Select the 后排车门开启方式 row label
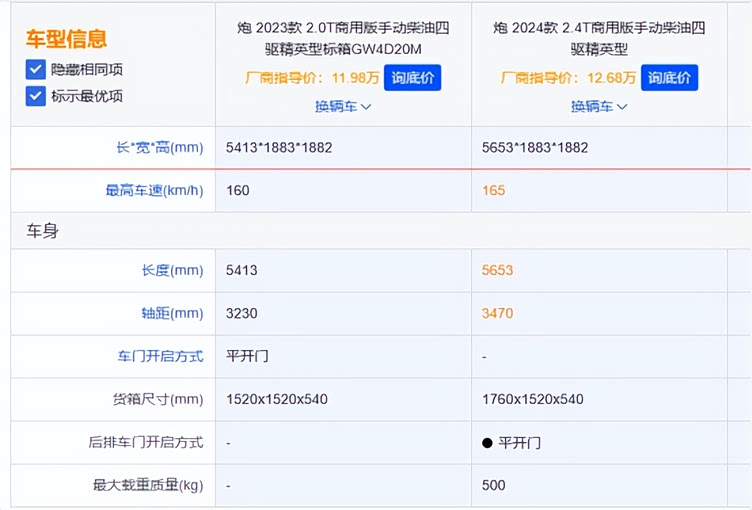Image resolution: width=752 pixels, height=510 pixels. click(x=146, y=442)
